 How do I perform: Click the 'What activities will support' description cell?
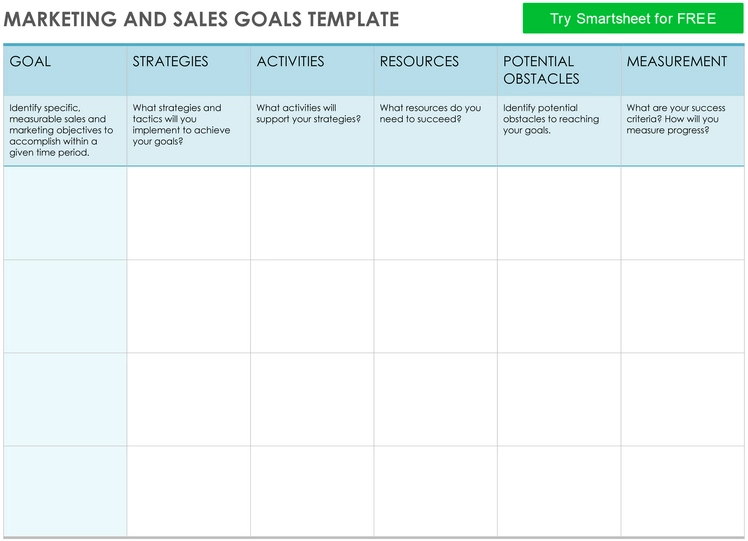tap(312, 131)
